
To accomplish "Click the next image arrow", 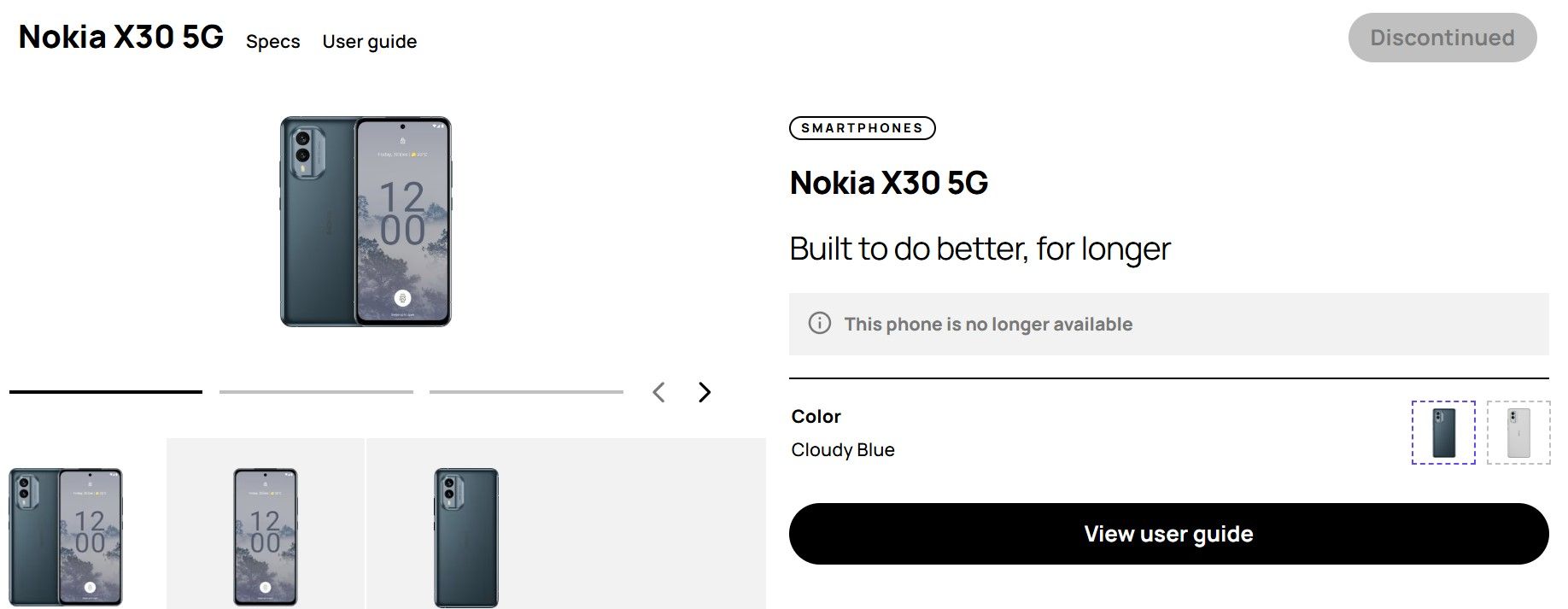I will coord(705,392).
